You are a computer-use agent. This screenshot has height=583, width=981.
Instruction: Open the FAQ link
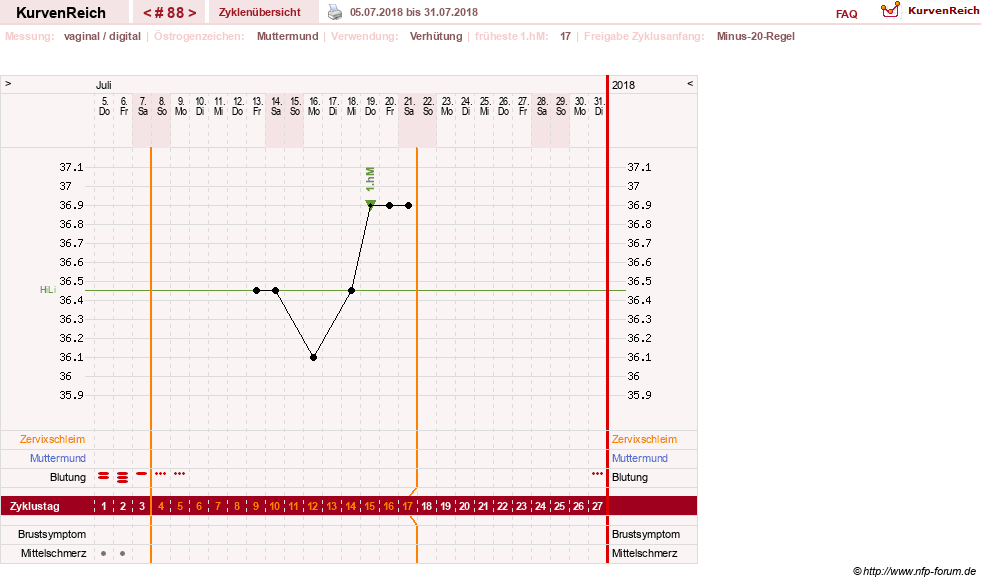(x=846, y=14)
